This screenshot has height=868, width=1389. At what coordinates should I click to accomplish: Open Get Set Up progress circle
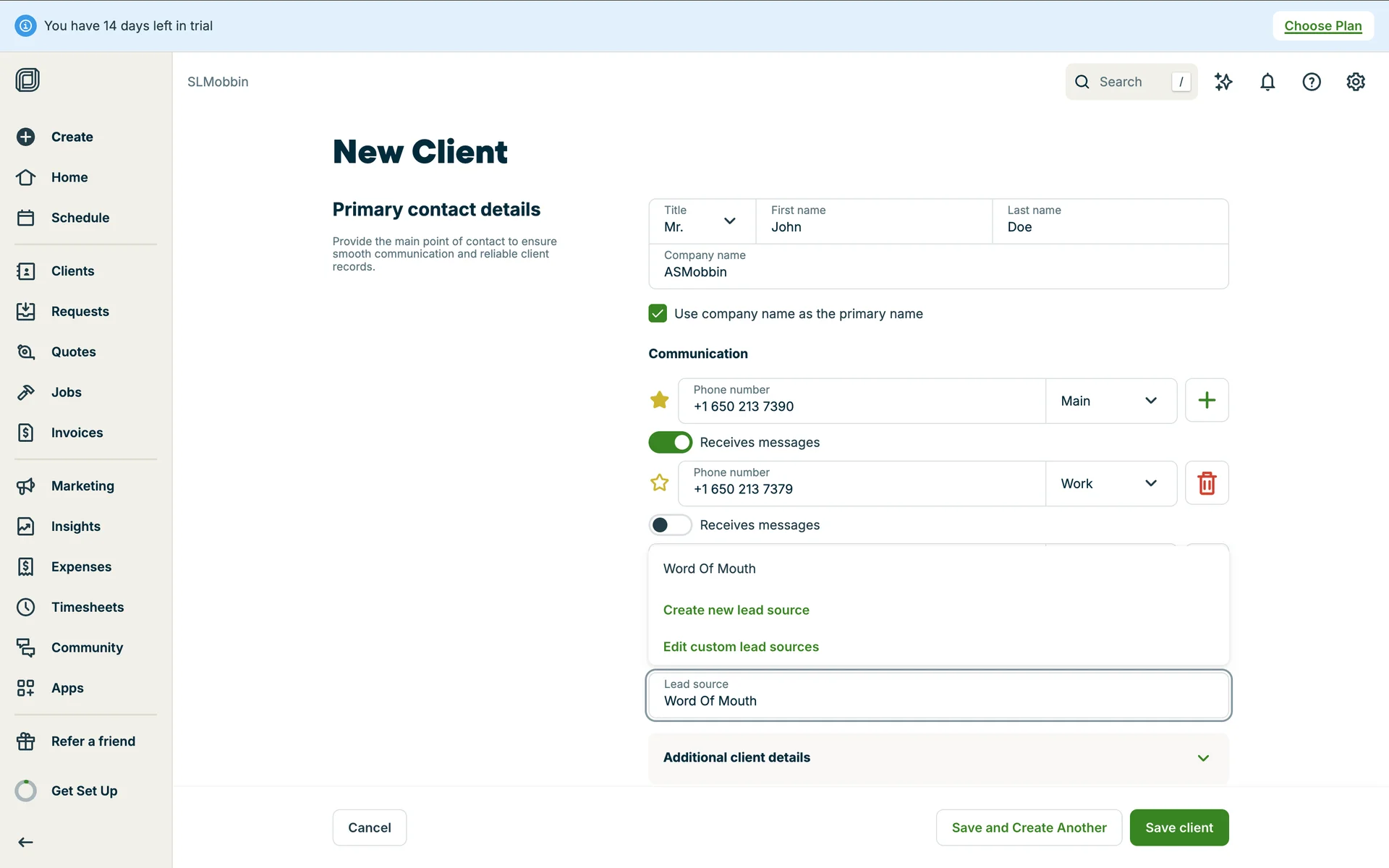click(26, 791)
